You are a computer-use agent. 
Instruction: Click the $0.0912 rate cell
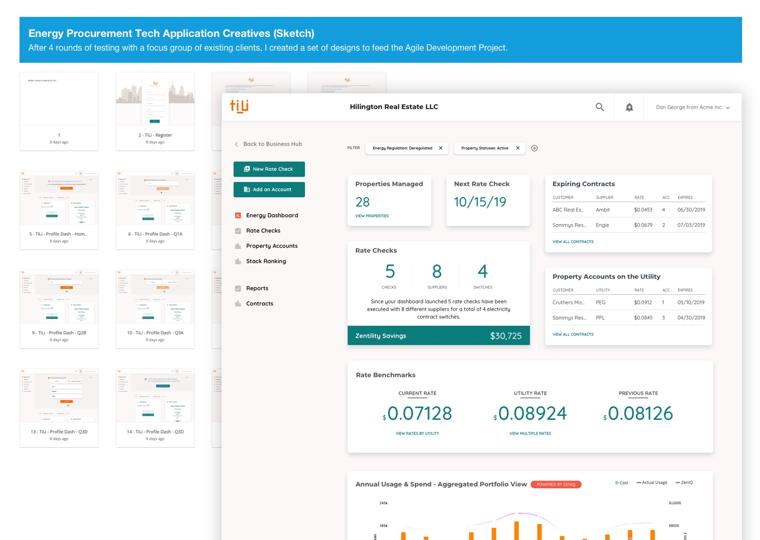click(x=643, y=302)
